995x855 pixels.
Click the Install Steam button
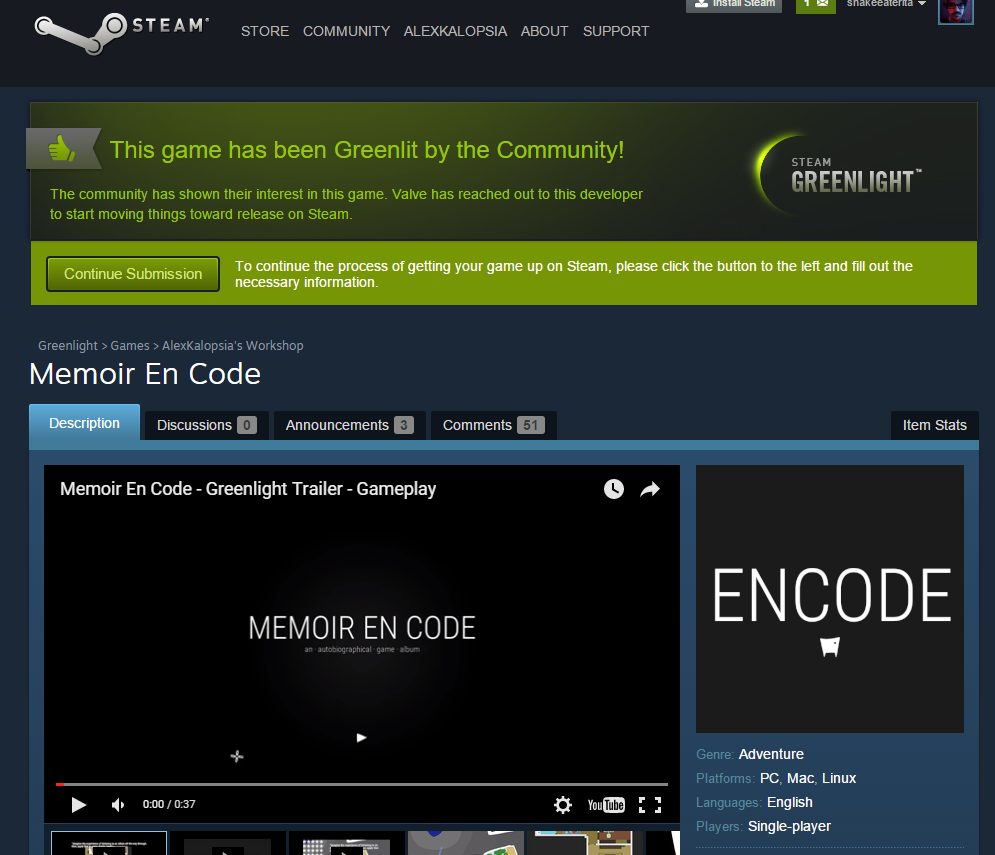pyautogui.click(x=734, y=4)
